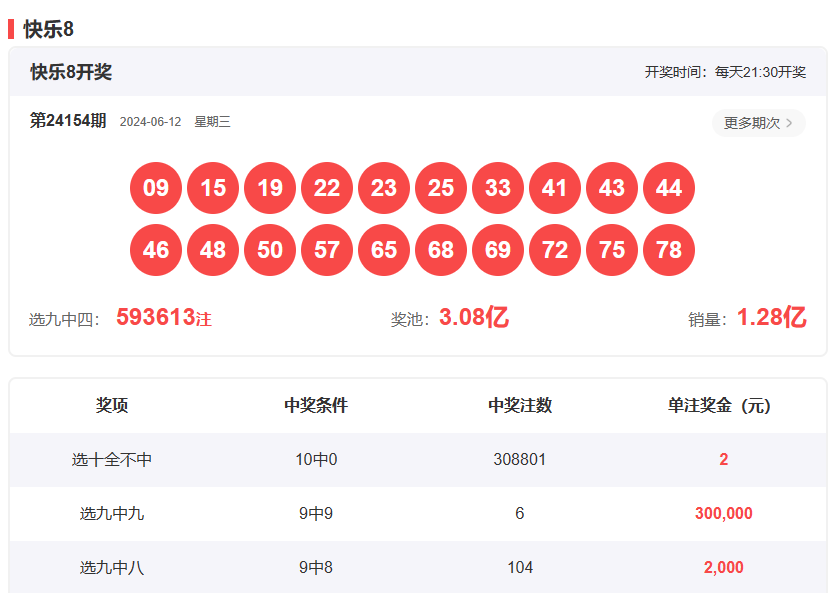
Task: Select the red ball numbered 22
Action: coord(327,188)
